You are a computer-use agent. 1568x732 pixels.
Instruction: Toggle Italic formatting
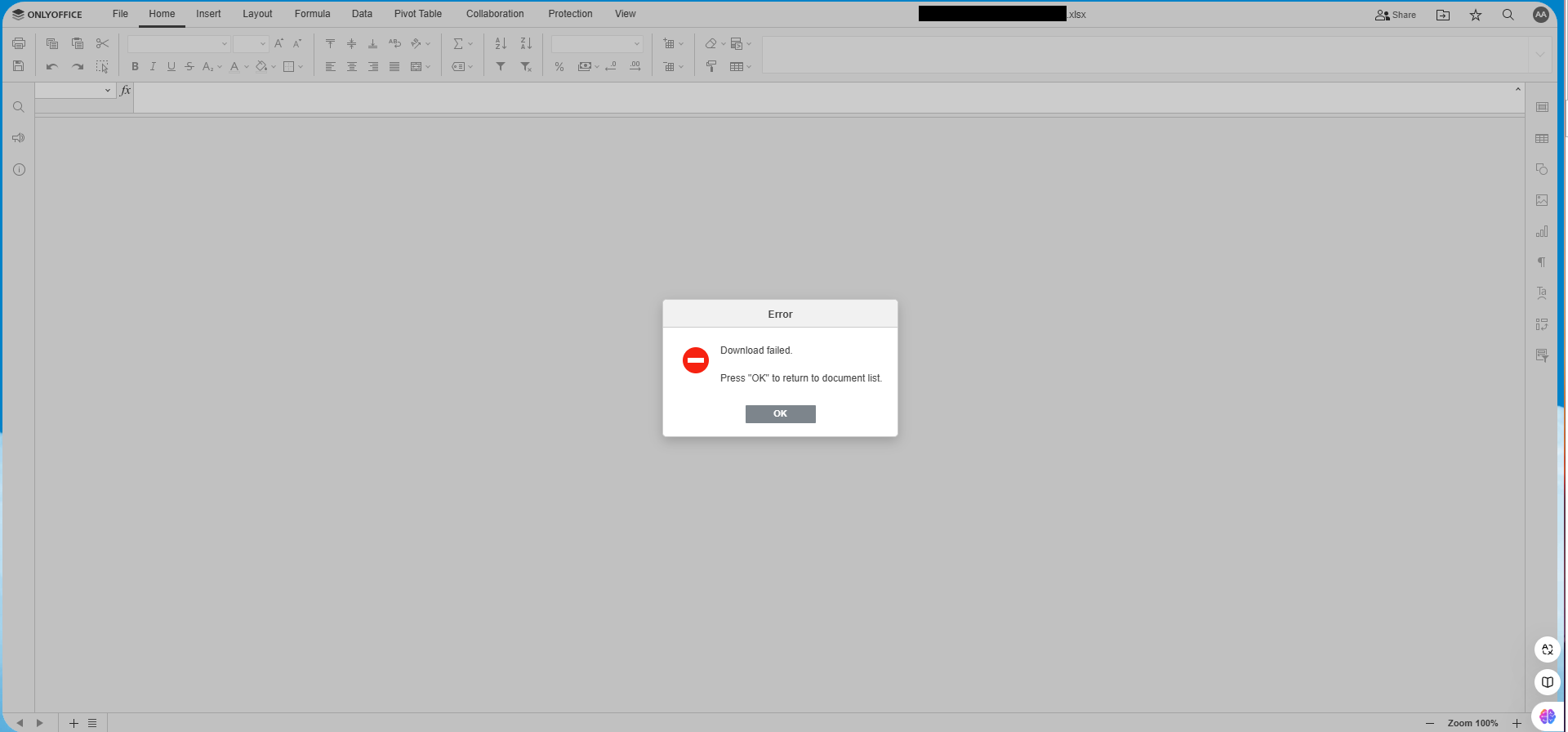pos(153,67)
